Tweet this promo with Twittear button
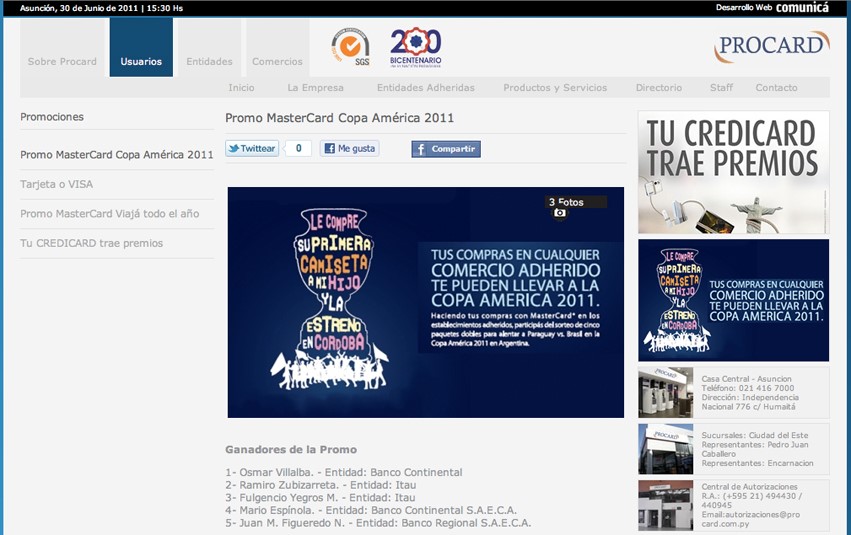Image resolution: width=851 pixels, height=535 pixels. (252, 149)
